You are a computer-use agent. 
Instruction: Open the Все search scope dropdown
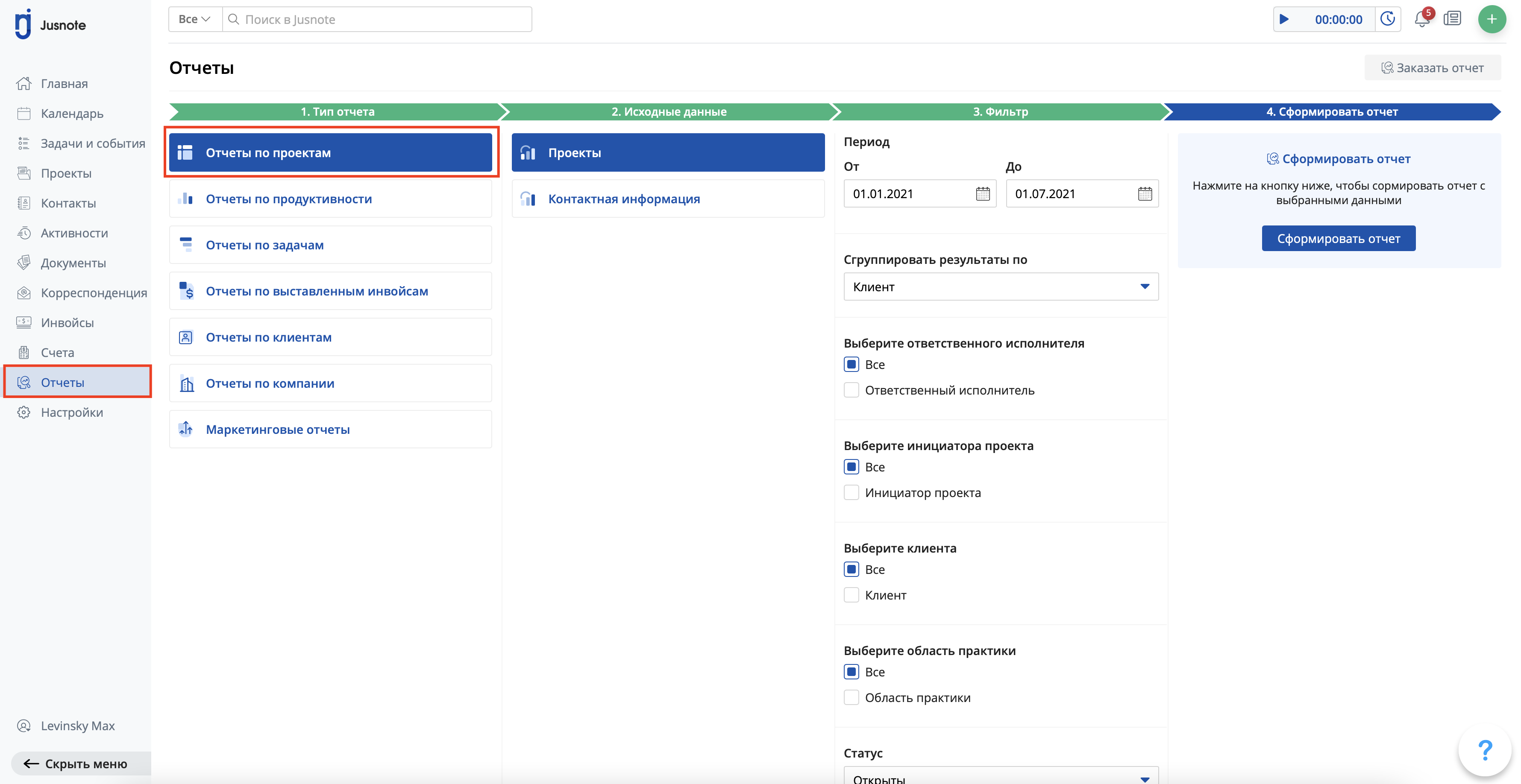194,20
